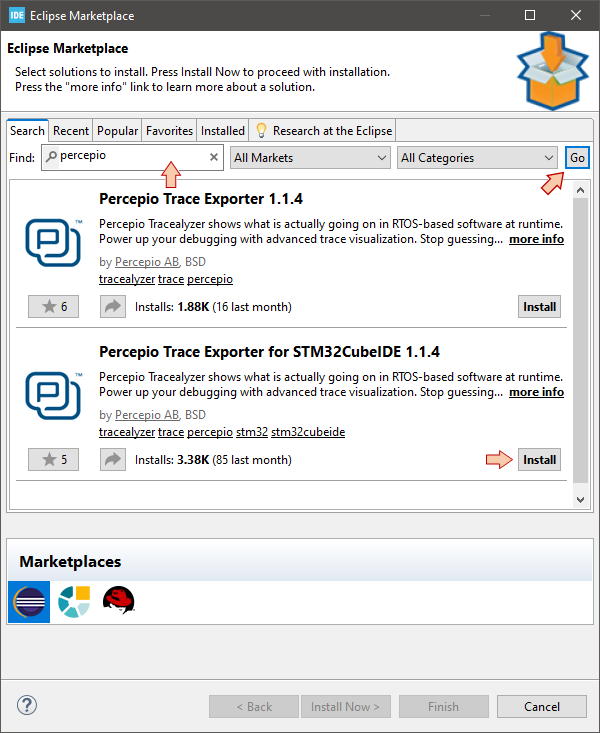Click the stm32cubeide tag link
The height and width of the screenshot is (733, 600).
[x=308, y=431]
